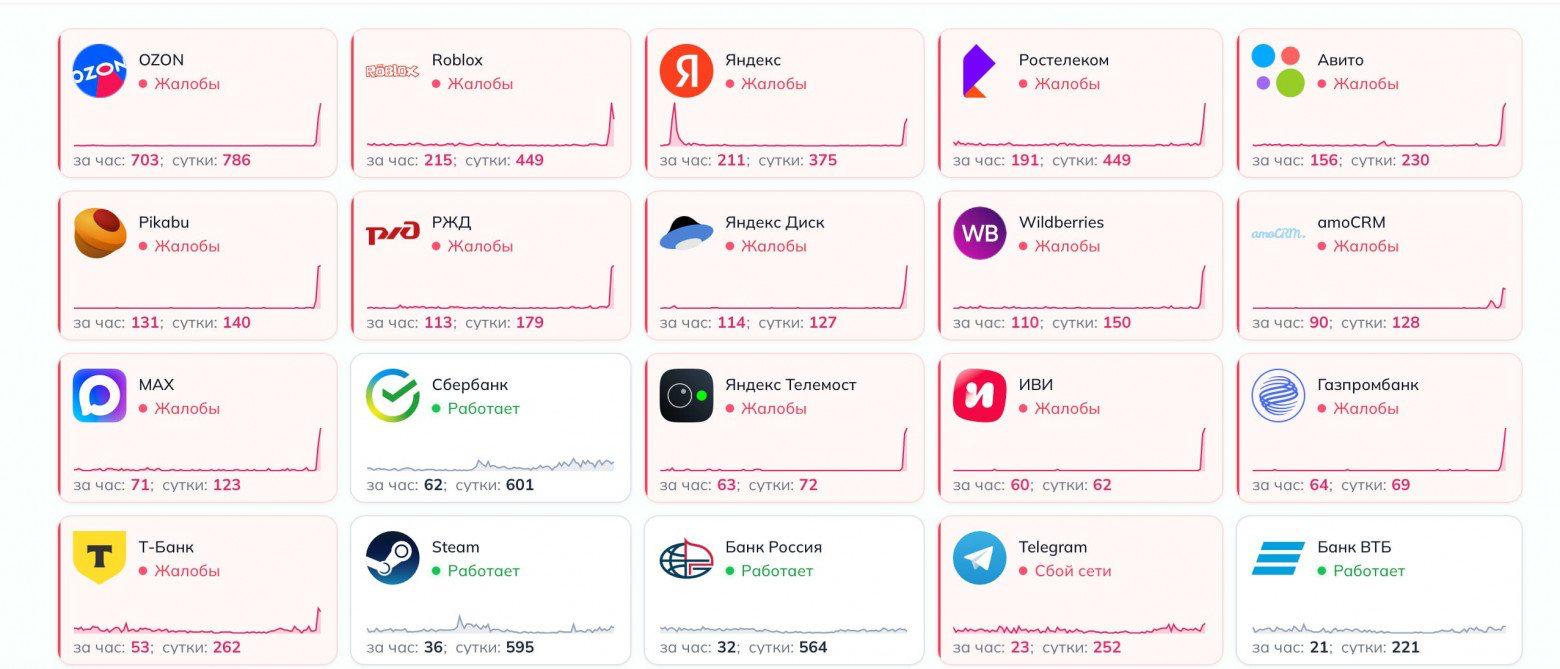The height and width of the screenshot is (669, 1560).
Task: Open the Steam logo icon
Action: point(393,558)
